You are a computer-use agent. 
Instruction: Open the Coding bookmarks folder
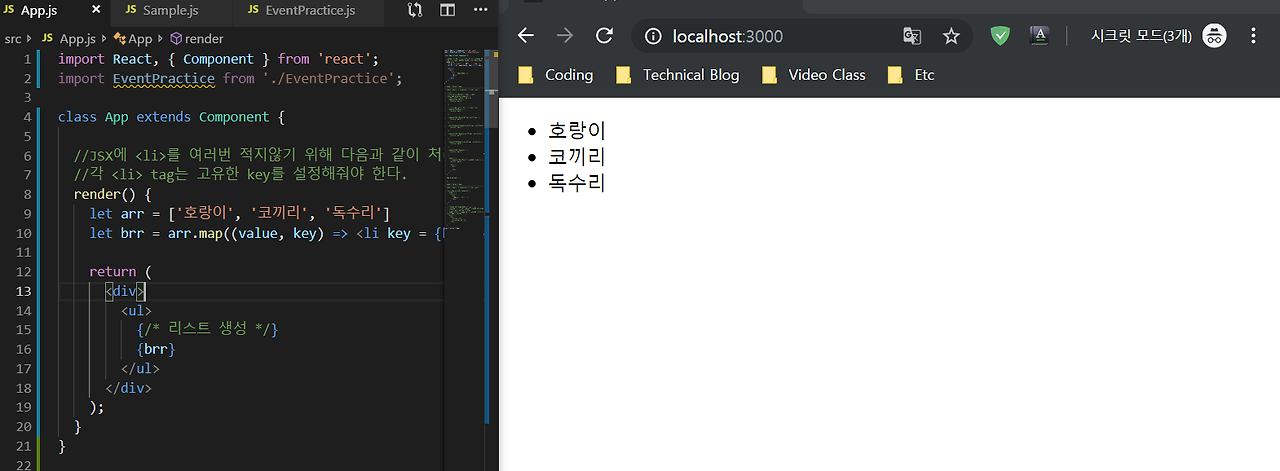click(556, 75)
